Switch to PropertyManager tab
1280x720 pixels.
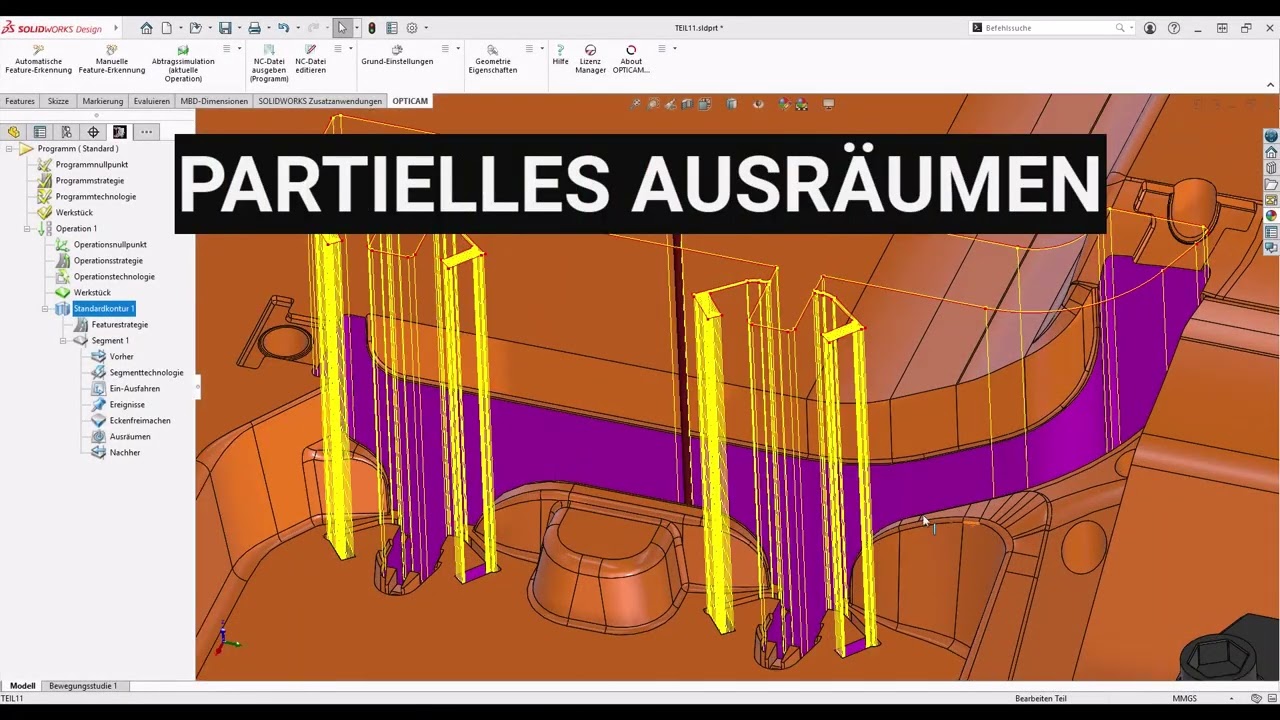pos(40,132)
